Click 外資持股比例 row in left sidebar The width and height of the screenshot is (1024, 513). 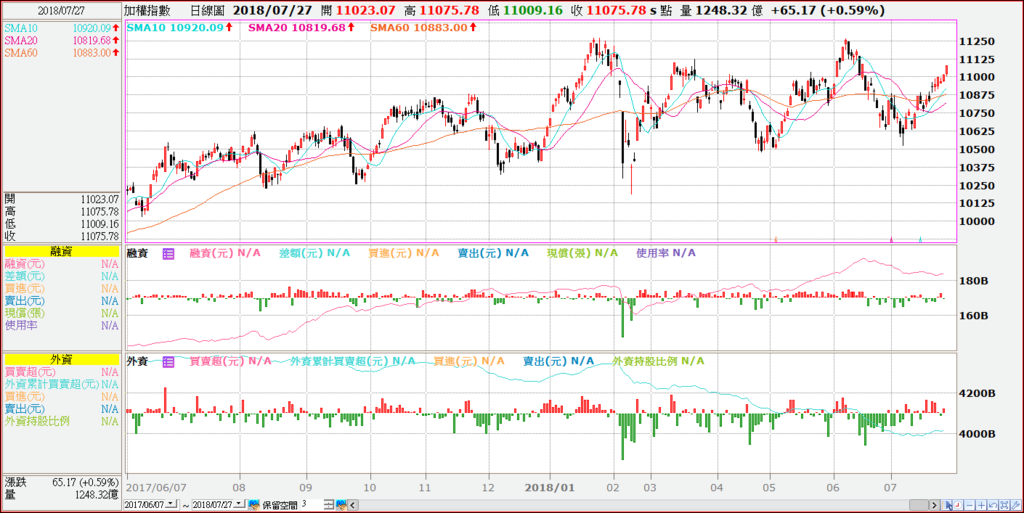point(61,421)
